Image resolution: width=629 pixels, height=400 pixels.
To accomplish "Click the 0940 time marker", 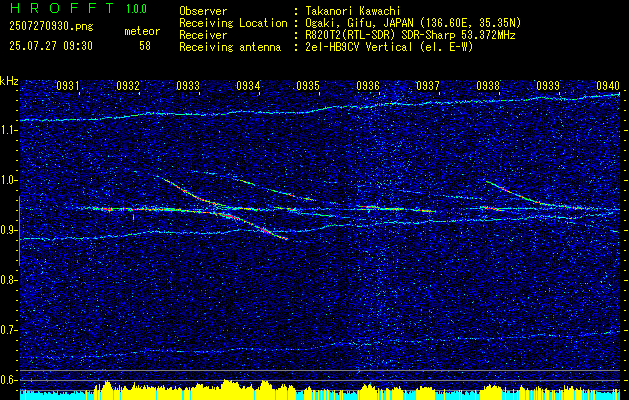I will tap(608, 85).
